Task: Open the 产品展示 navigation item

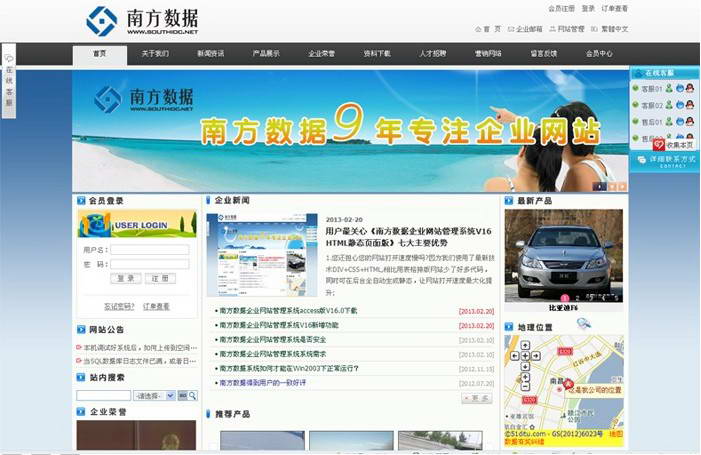Action: [266, 54]
